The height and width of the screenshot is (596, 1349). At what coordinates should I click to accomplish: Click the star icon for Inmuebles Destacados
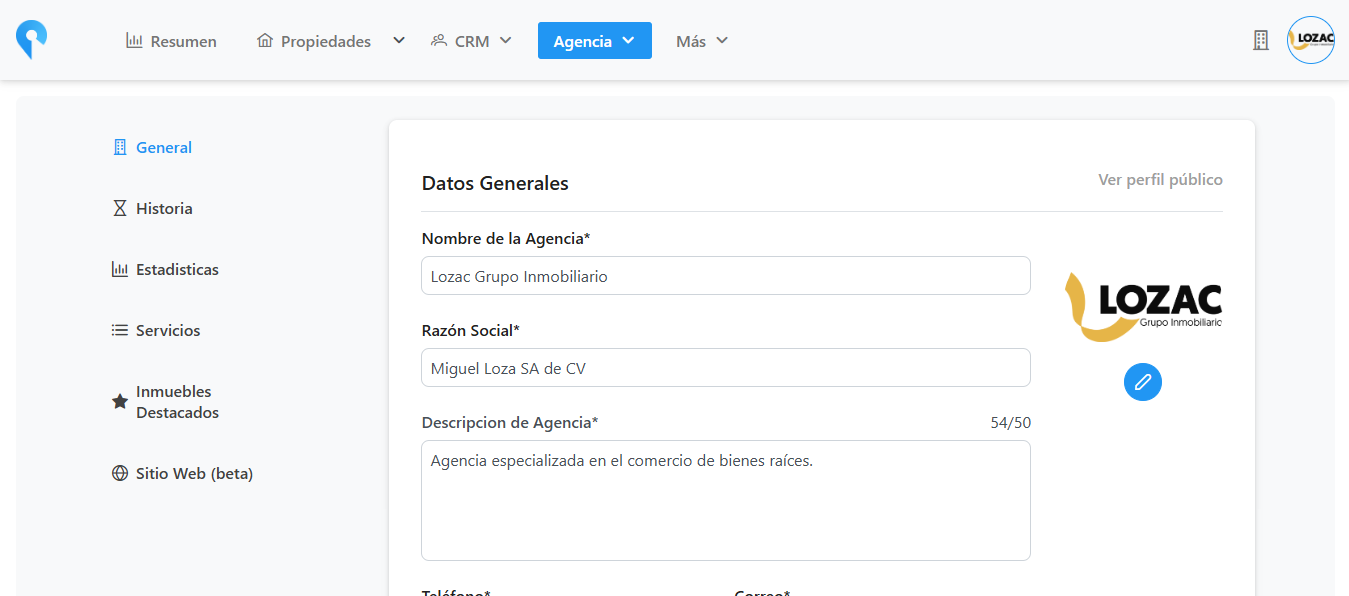[x=120, y=402]
